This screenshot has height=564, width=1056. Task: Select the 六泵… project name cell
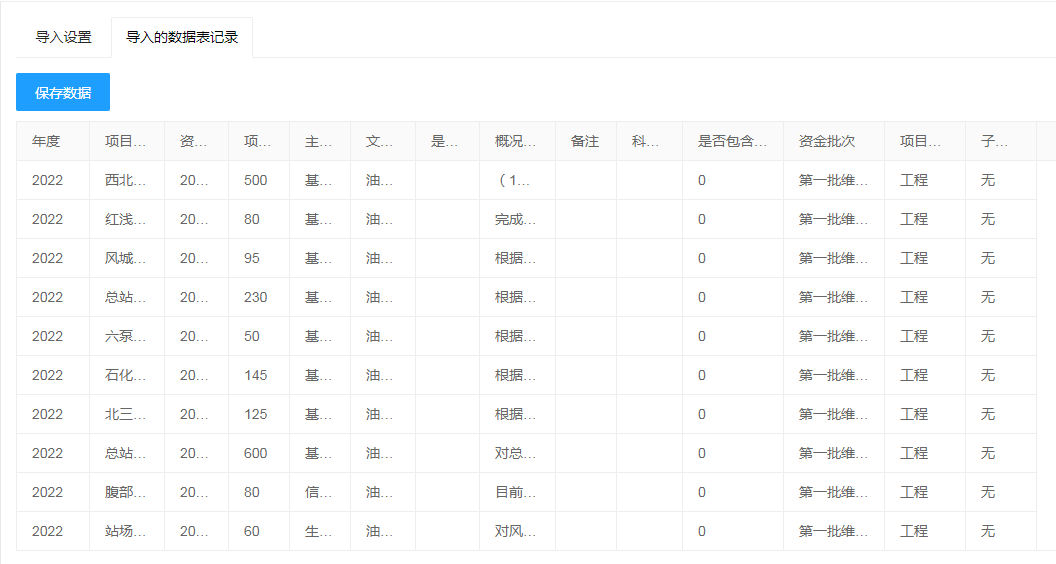pos(127,336)
